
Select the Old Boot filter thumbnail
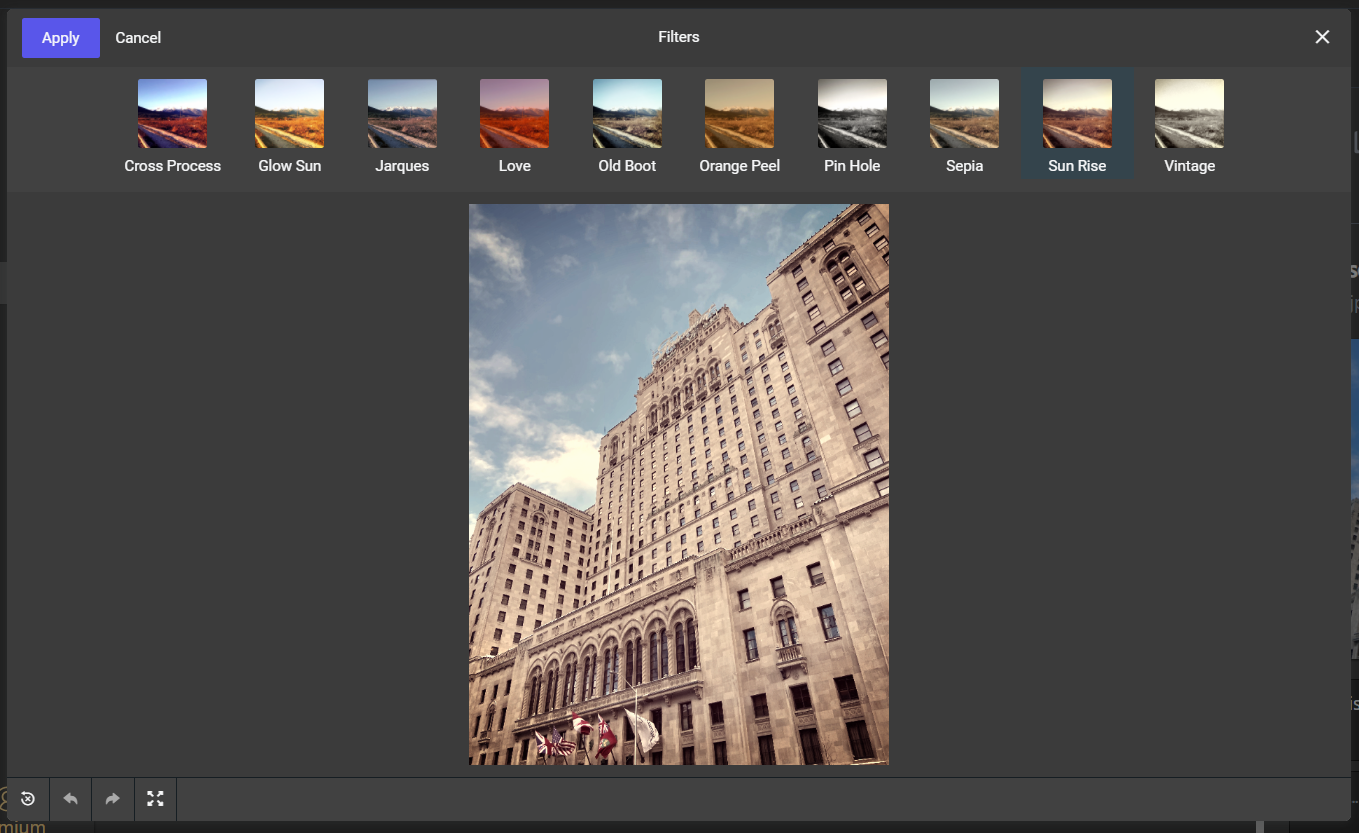tap(627, 114)
